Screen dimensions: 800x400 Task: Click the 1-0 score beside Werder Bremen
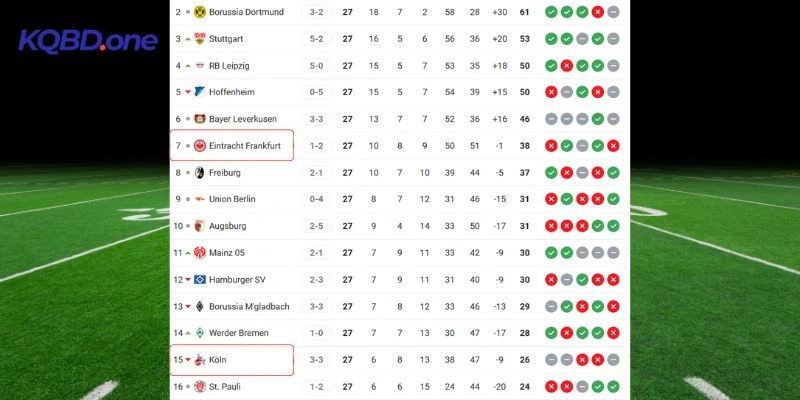[x=316, y=333]
